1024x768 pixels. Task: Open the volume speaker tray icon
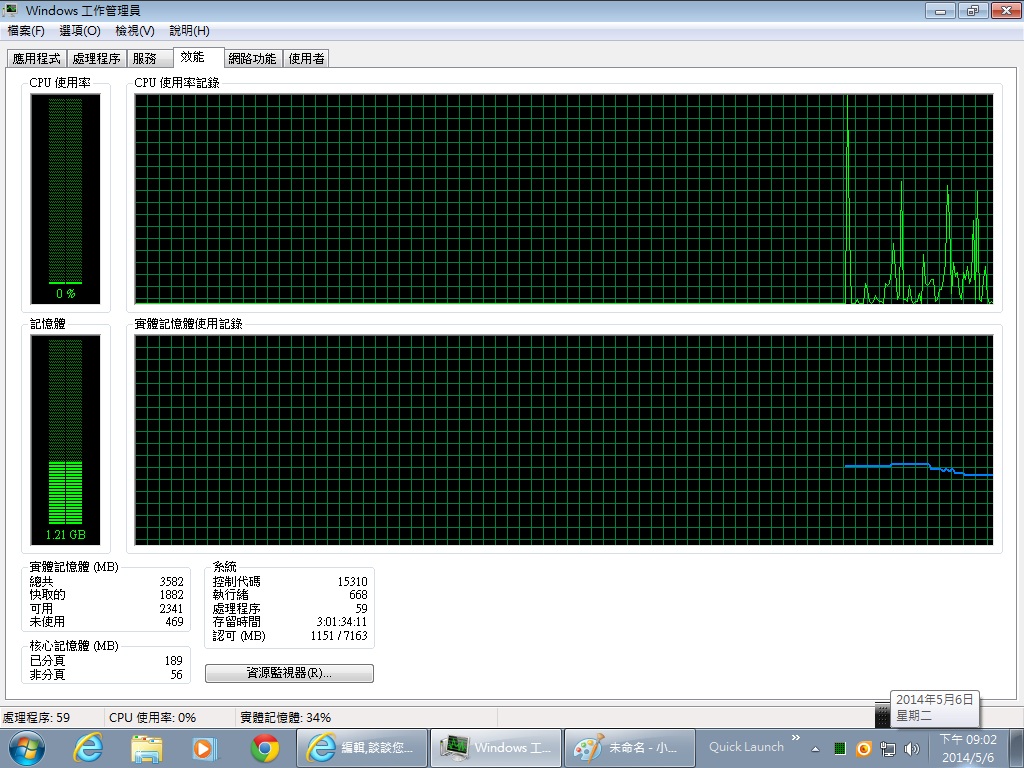pos(912,749)
